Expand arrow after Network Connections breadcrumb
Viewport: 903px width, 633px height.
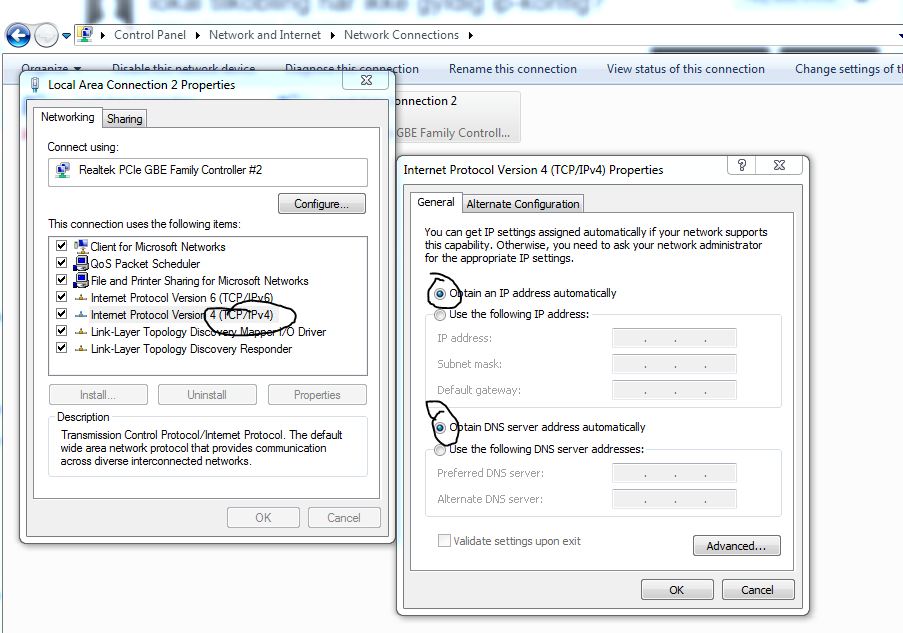click(x=471, y=35)
